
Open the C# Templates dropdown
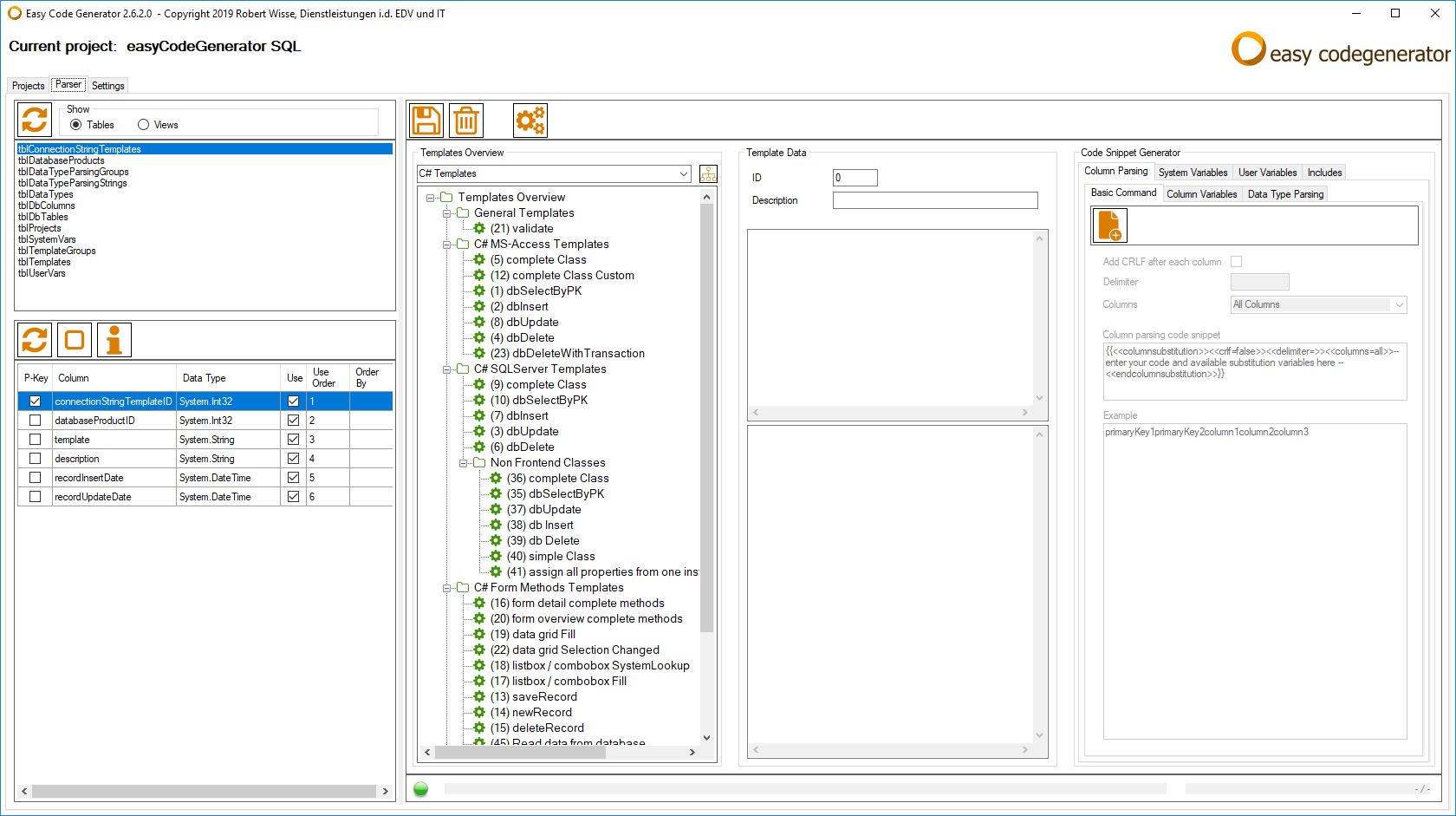click(x=554, y=173)
